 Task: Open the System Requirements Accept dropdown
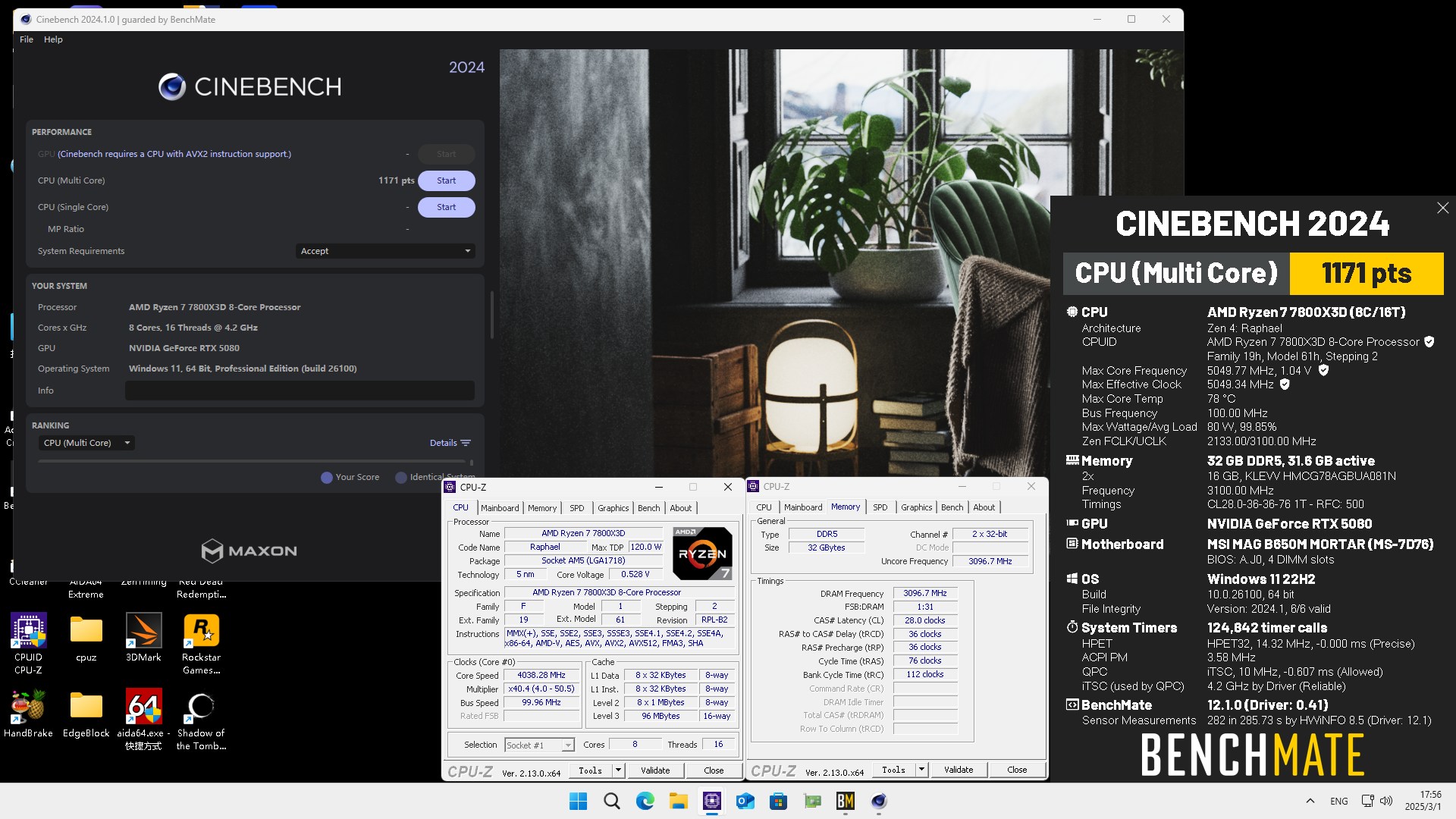[x=385, y=251]
